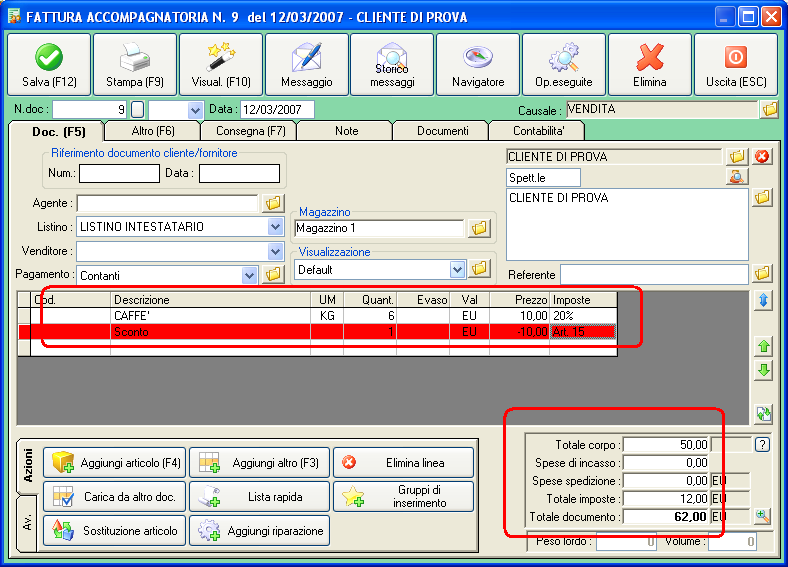Click reference Num. input field
The image size is (788, 567).
(120, 173)
